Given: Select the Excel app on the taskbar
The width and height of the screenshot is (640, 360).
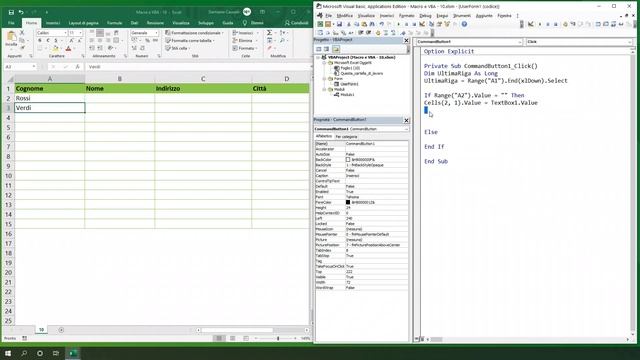Looking at the screenshot, I should click(73, 353).
